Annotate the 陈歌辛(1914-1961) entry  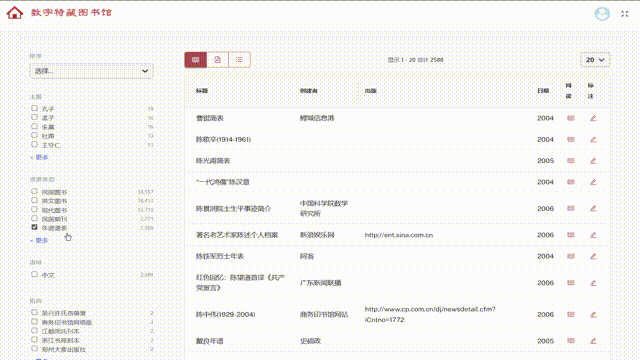(x=593, y=140)
